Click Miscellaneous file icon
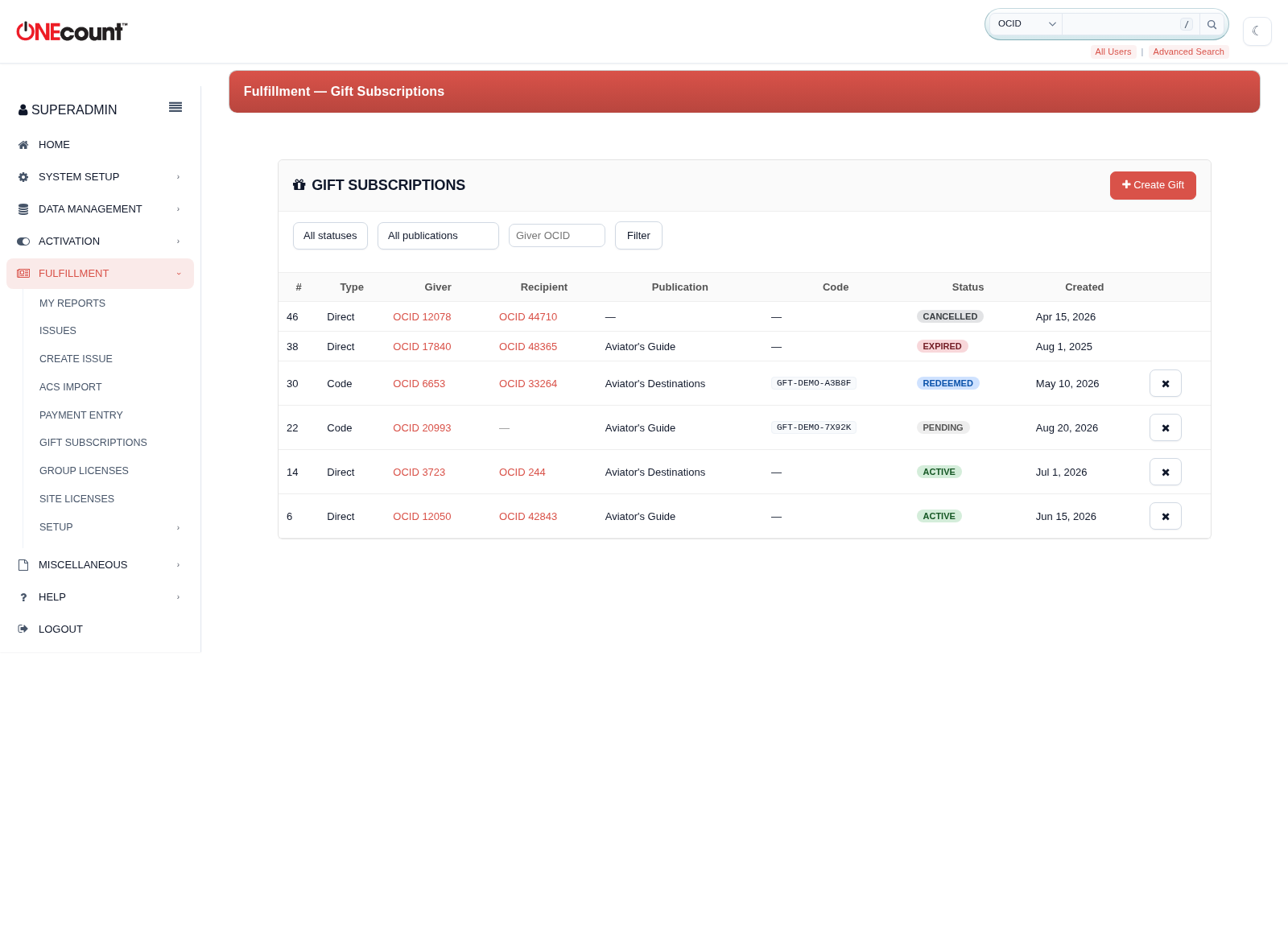The width and height of the screenshot is (1288, 945). click(x=23, y=565)
